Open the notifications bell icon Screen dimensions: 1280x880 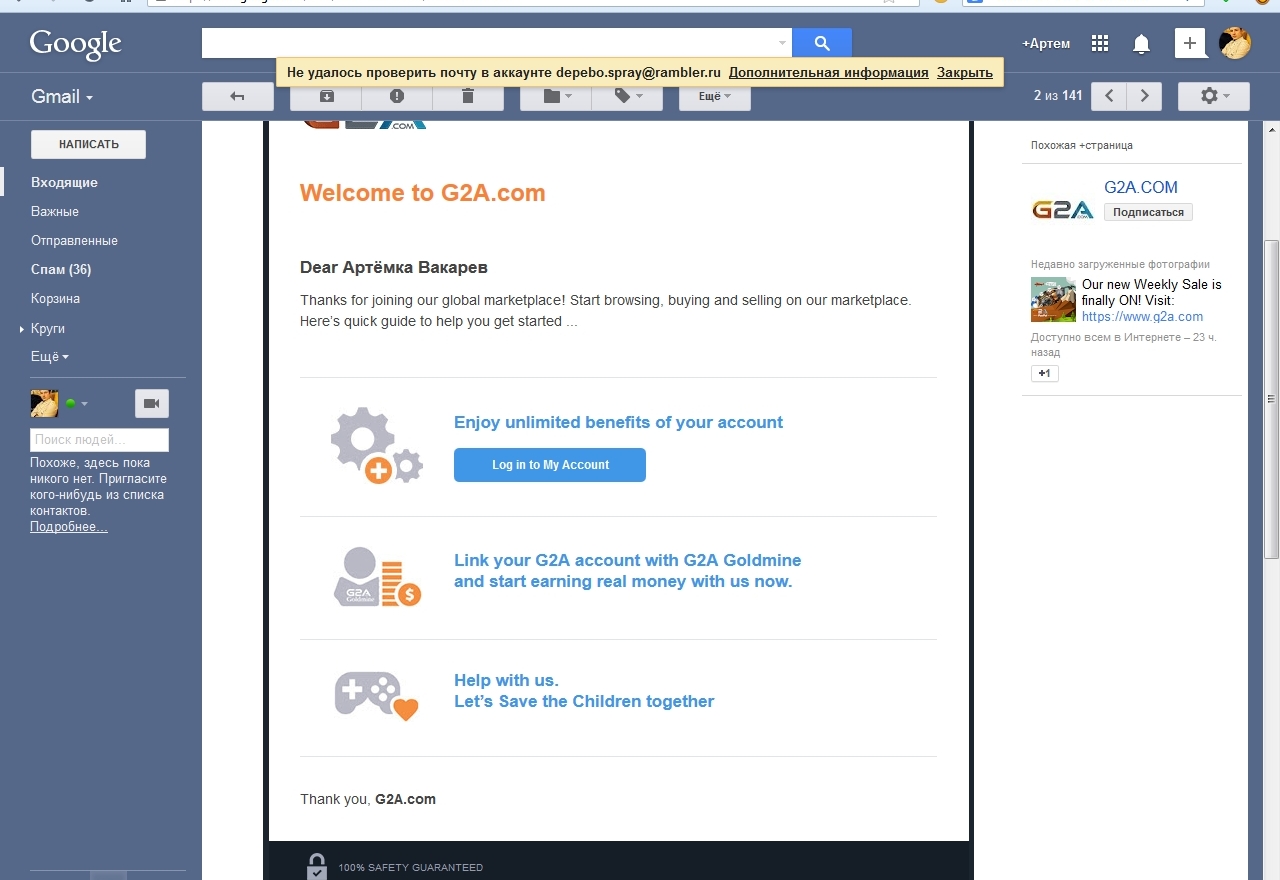1141,43
